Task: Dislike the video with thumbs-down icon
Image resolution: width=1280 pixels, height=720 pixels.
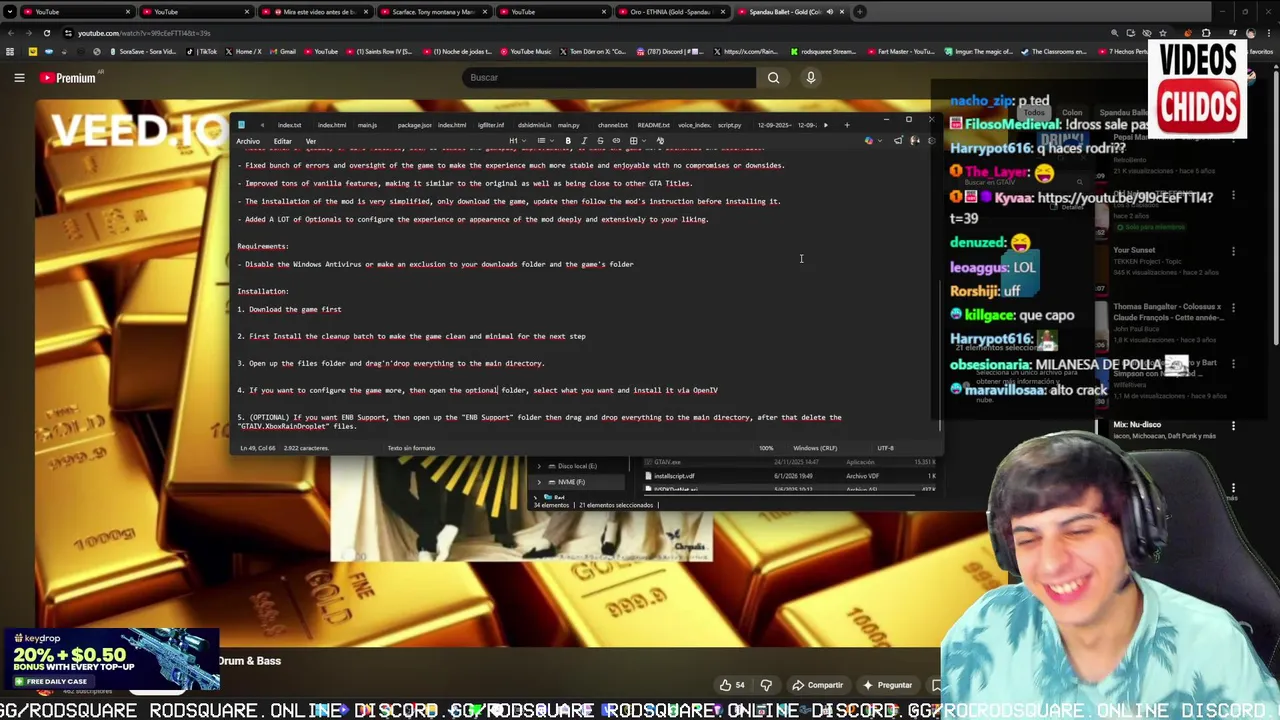Action: (x=766, y=685)
